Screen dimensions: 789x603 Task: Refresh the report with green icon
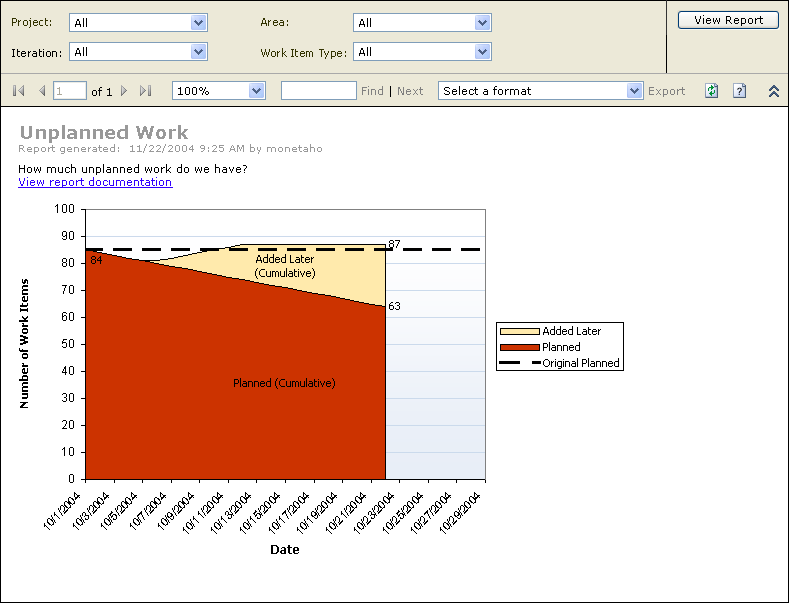tap(711, 91)
